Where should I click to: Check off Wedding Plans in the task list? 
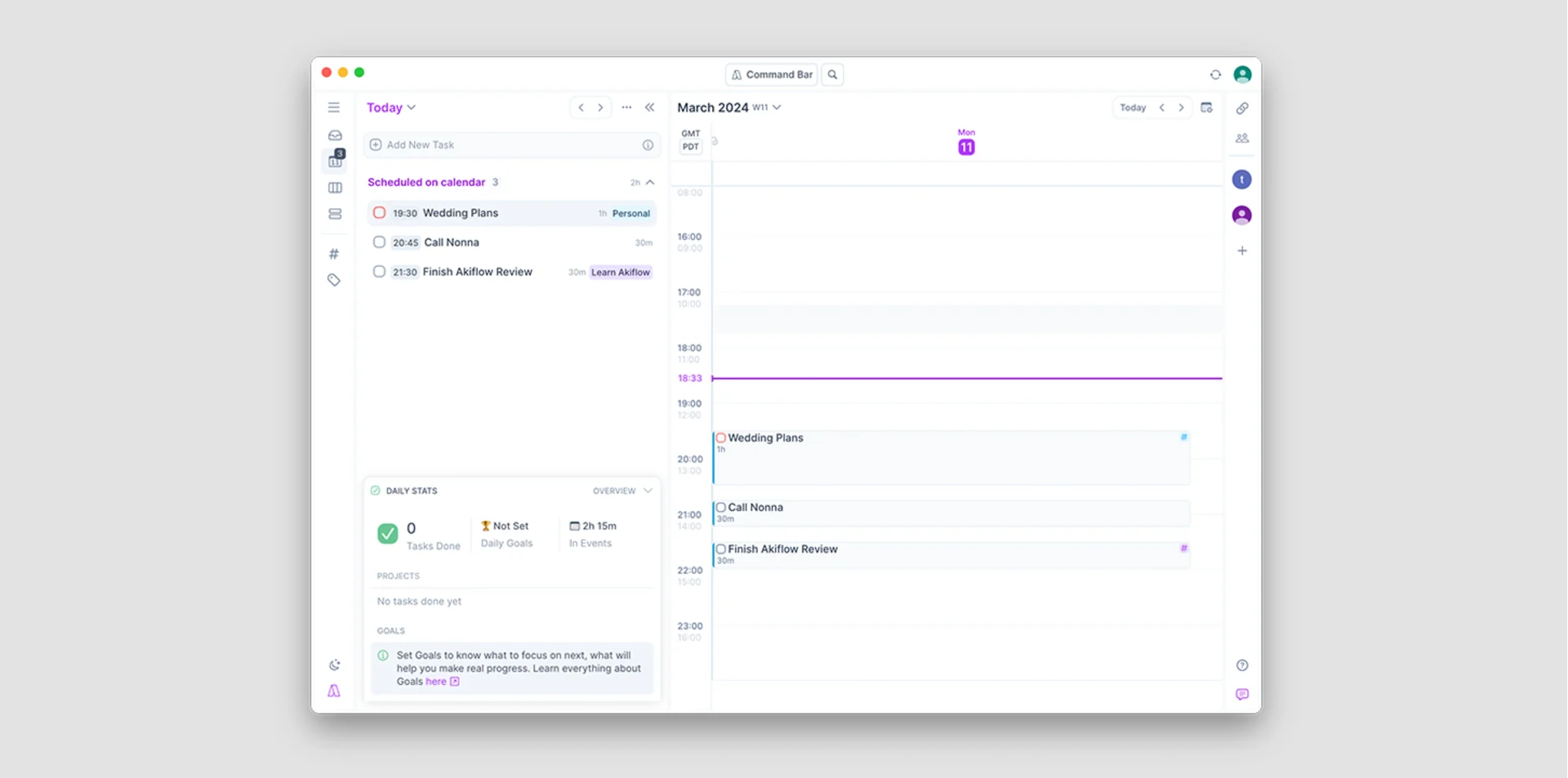[379, 213]
